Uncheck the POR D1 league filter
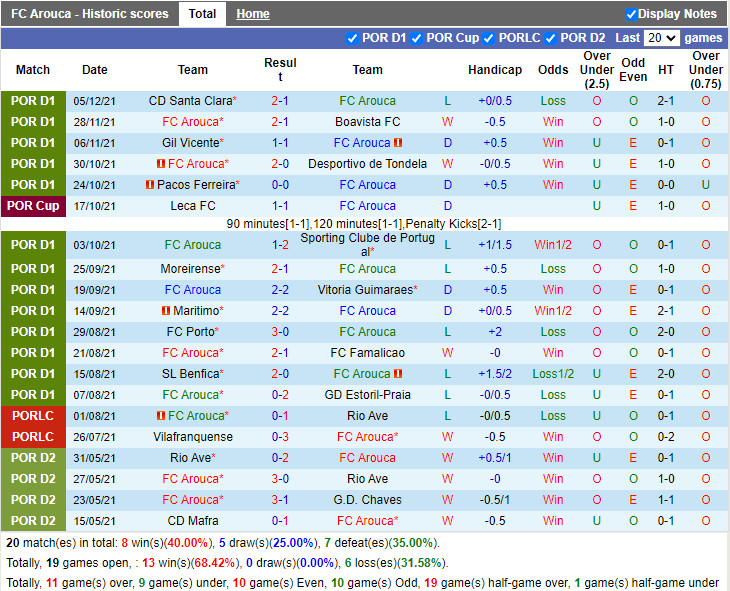 (352, 38)
